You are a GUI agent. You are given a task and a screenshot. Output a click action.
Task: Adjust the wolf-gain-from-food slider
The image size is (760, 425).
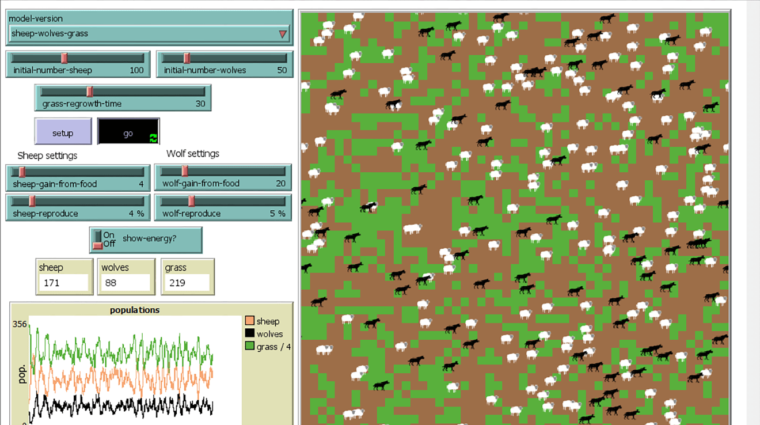point(223,177)
